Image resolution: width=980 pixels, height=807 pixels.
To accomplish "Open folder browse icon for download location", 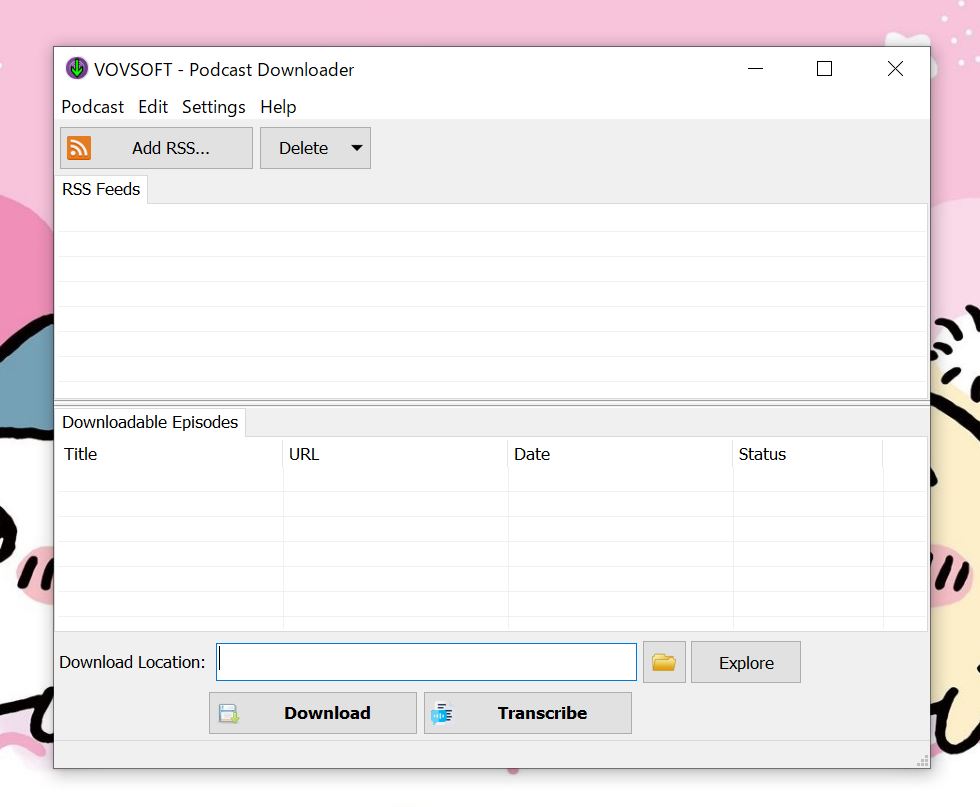I will point(664,662).
